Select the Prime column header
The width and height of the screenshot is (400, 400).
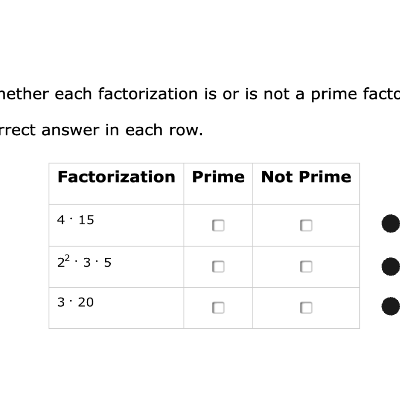[x=218, y=177]
